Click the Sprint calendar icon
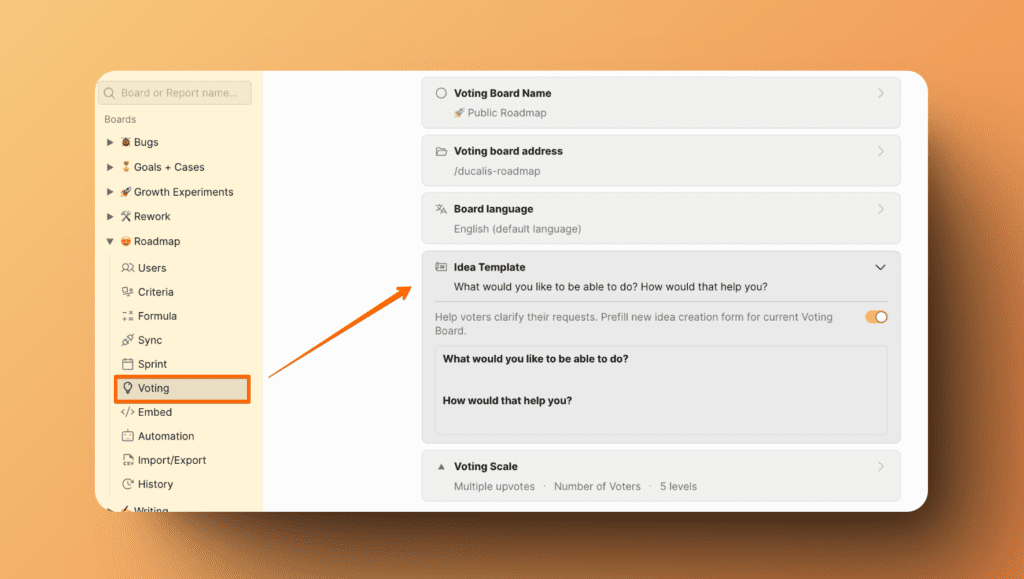 pos(128,363)
